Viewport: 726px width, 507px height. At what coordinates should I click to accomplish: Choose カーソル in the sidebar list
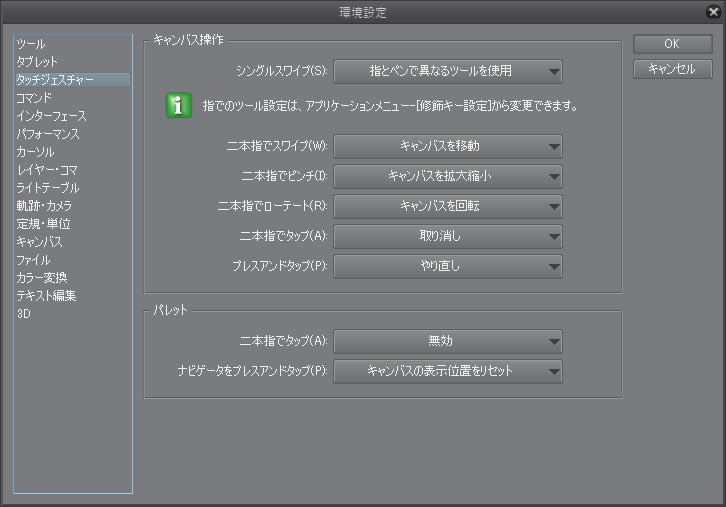coord(35,152)
